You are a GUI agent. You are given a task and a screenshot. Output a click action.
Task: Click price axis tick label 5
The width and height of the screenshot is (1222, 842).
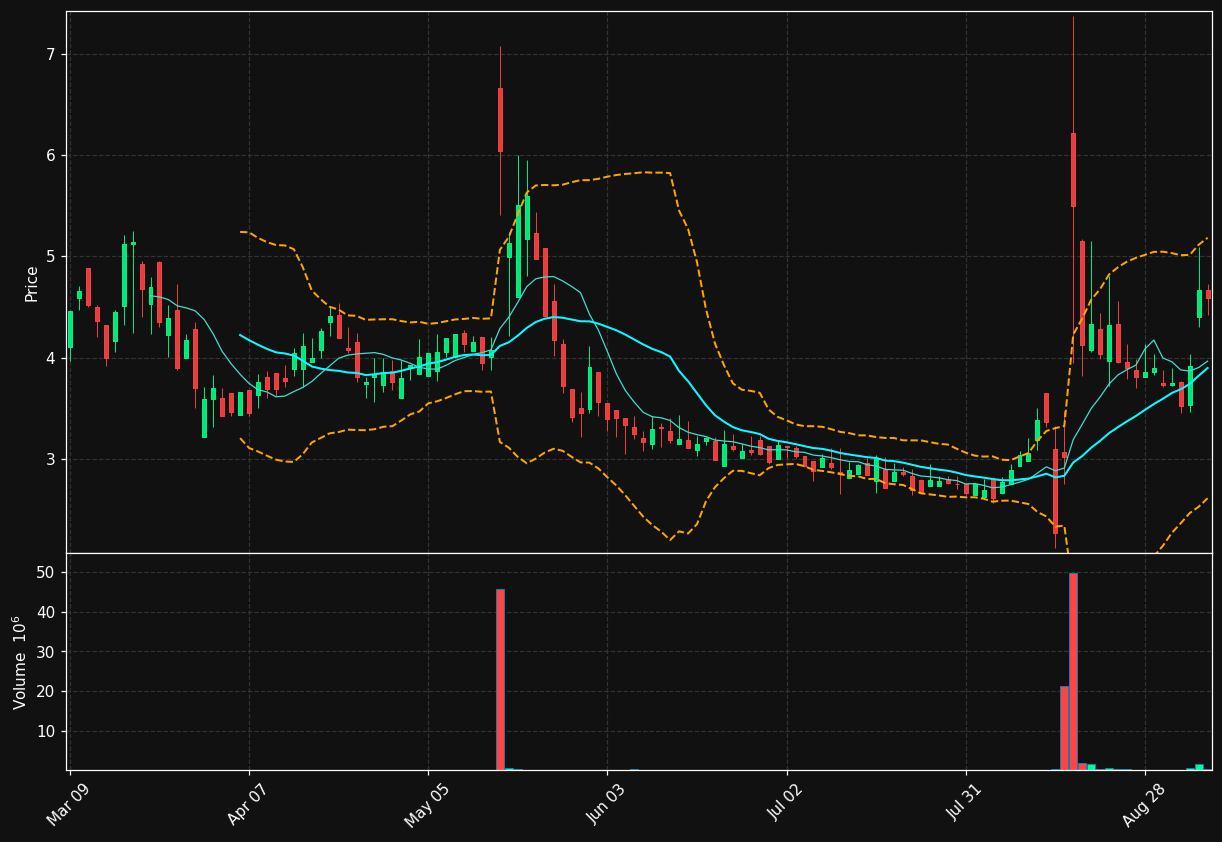pos(51,256)
